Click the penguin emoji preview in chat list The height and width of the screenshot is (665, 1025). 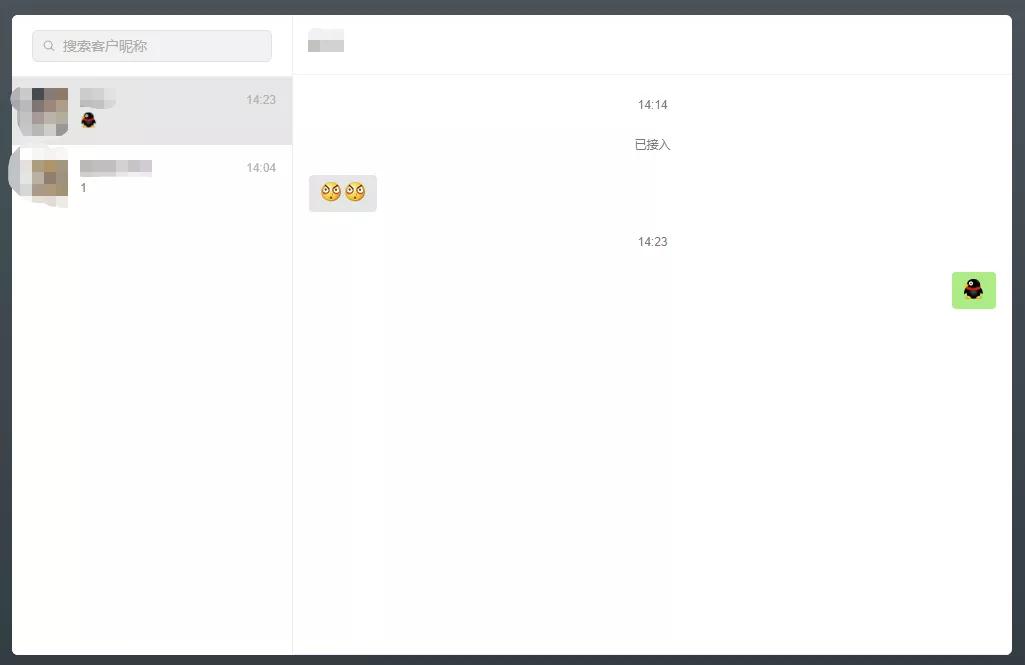coord(88,120)
